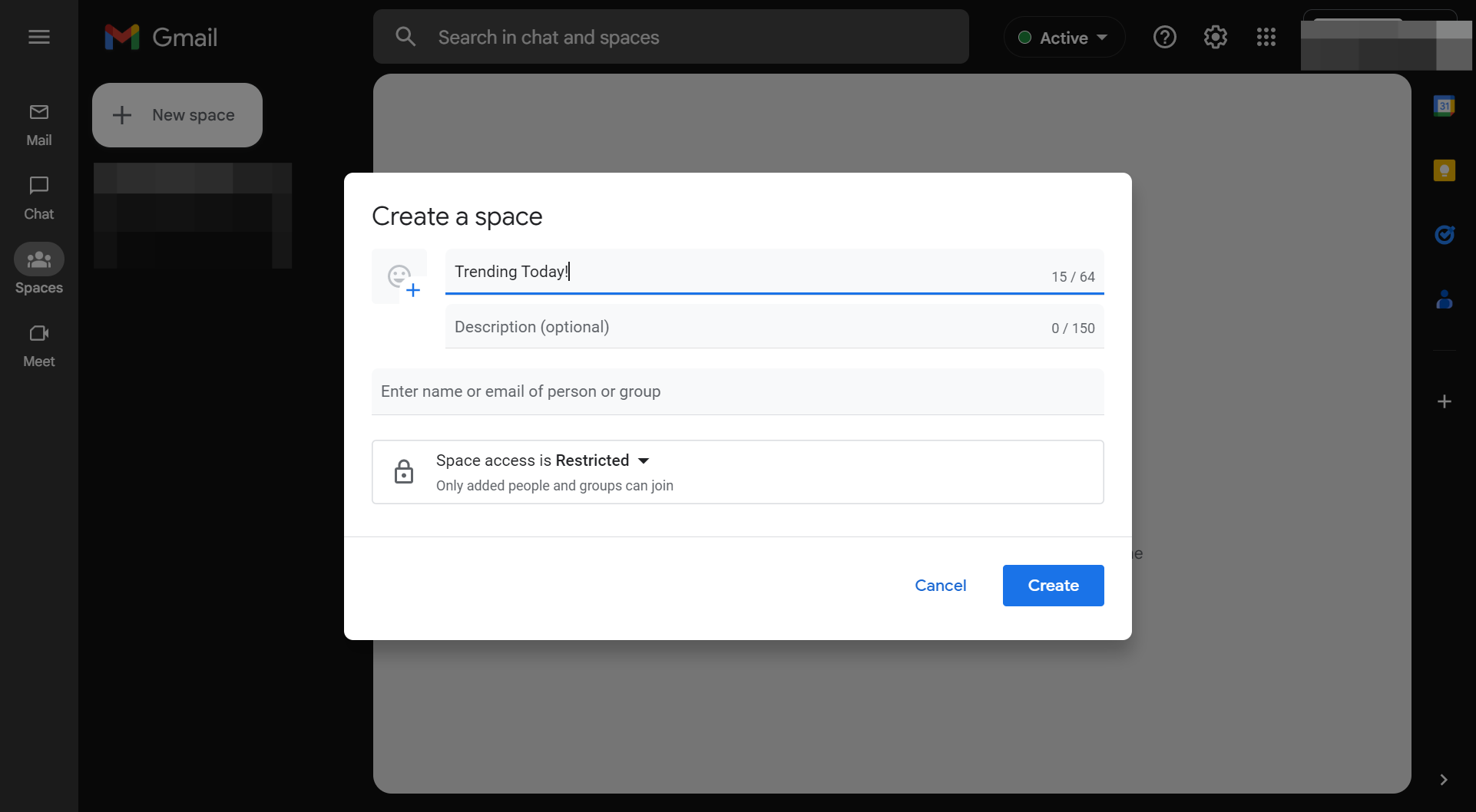Click the Gmail logo
Viewport: 1476px width, 812px height.
[x=161, y=37]
